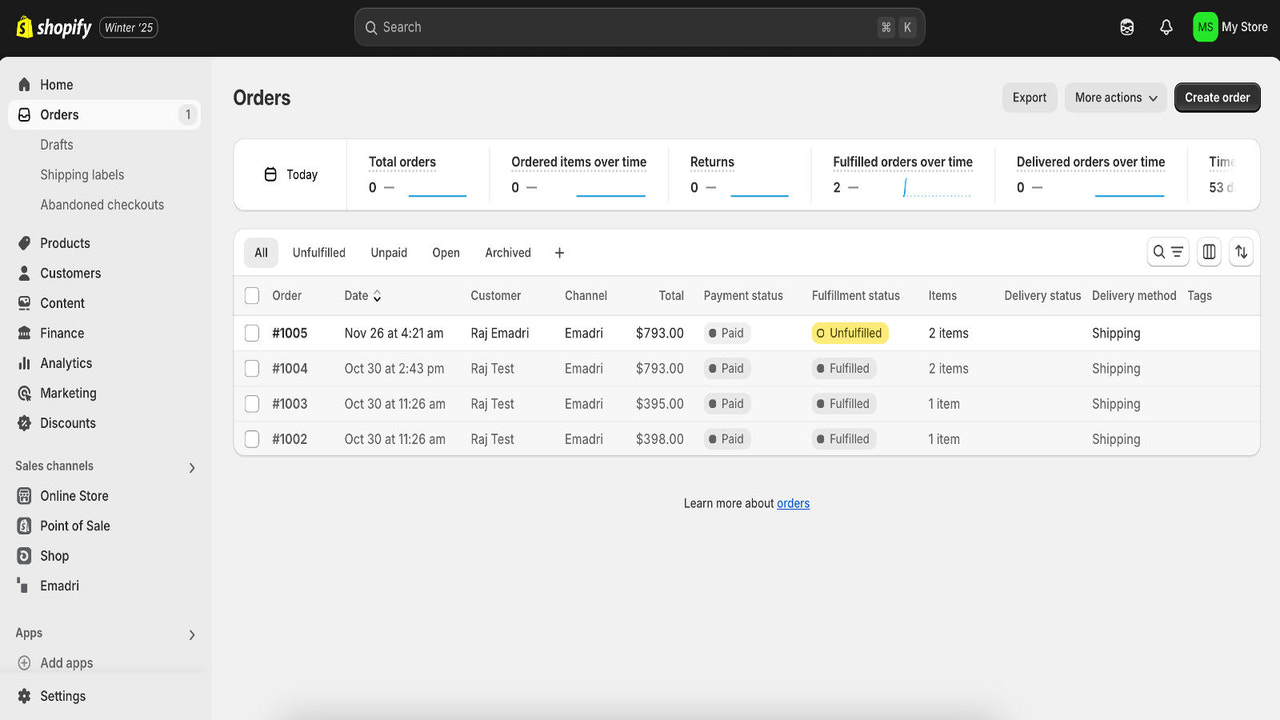Open the search and filter orders icon
The height and width of the screenshot is (720, 1280).
1167,252
